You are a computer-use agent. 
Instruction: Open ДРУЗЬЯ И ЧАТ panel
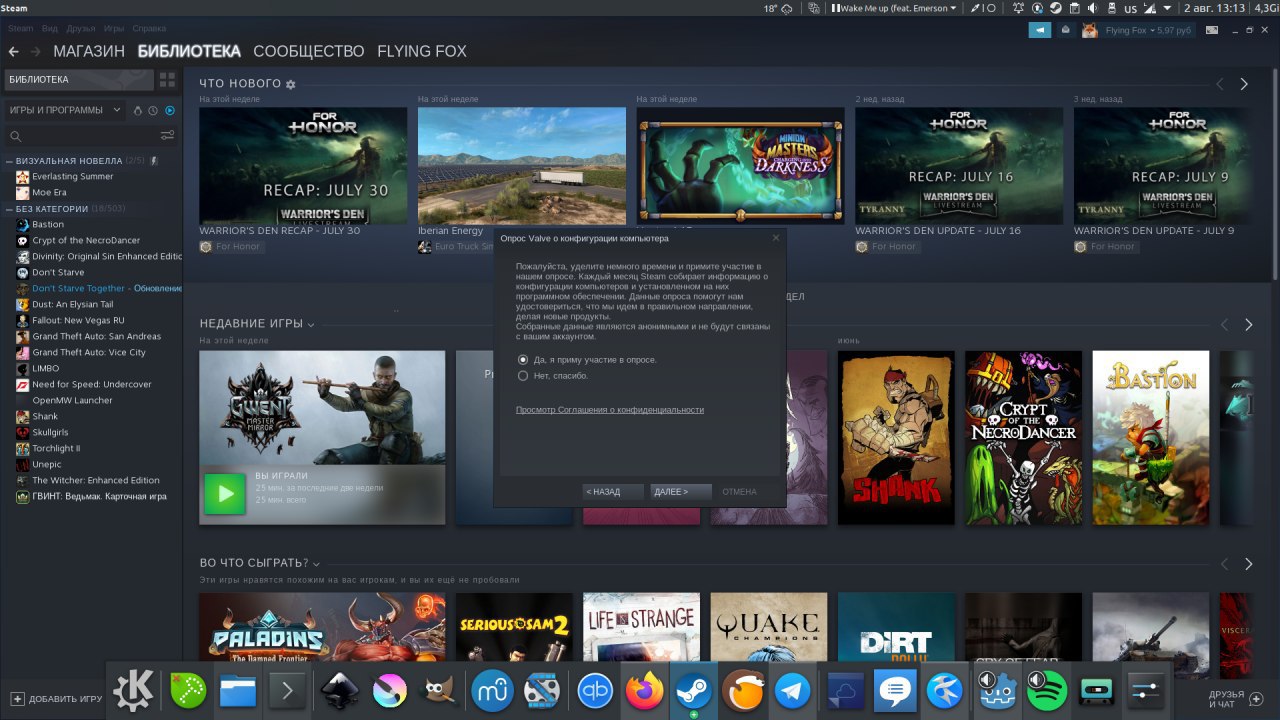tap(1234, 699)
